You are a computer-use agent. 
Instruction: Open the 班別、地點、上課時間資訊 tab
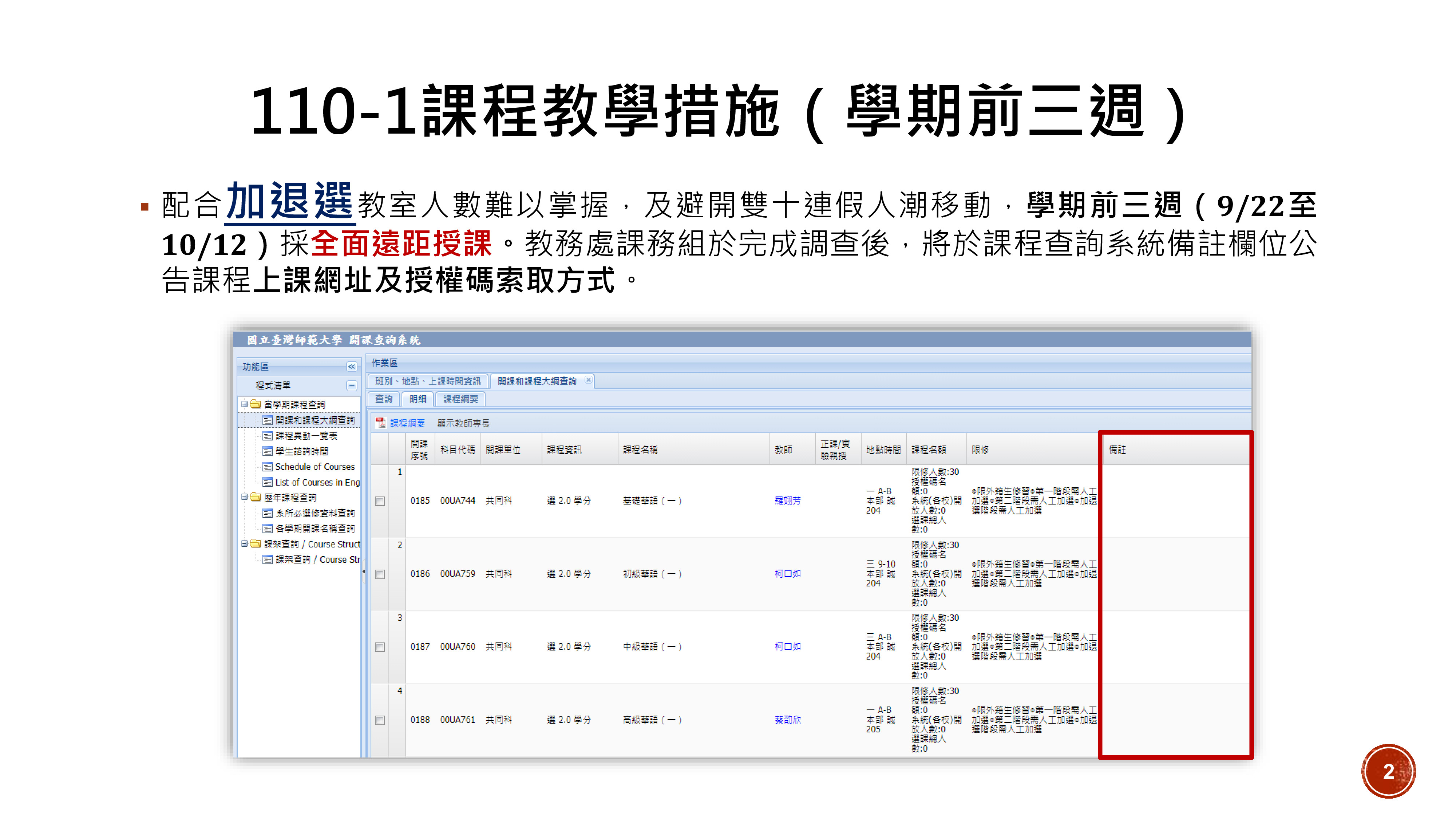coord(428,381)
